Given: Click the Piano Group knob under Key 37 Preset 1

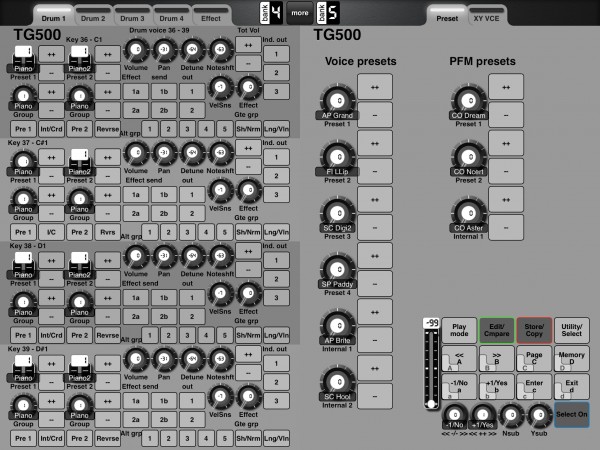Looking at the screenshot, I should 23,200.
